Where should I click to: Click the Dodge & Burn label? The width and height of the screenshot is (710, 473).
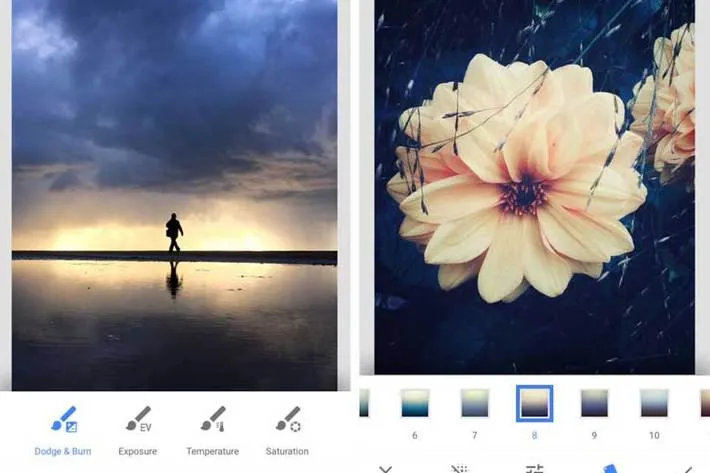click(x=63, y=451)
